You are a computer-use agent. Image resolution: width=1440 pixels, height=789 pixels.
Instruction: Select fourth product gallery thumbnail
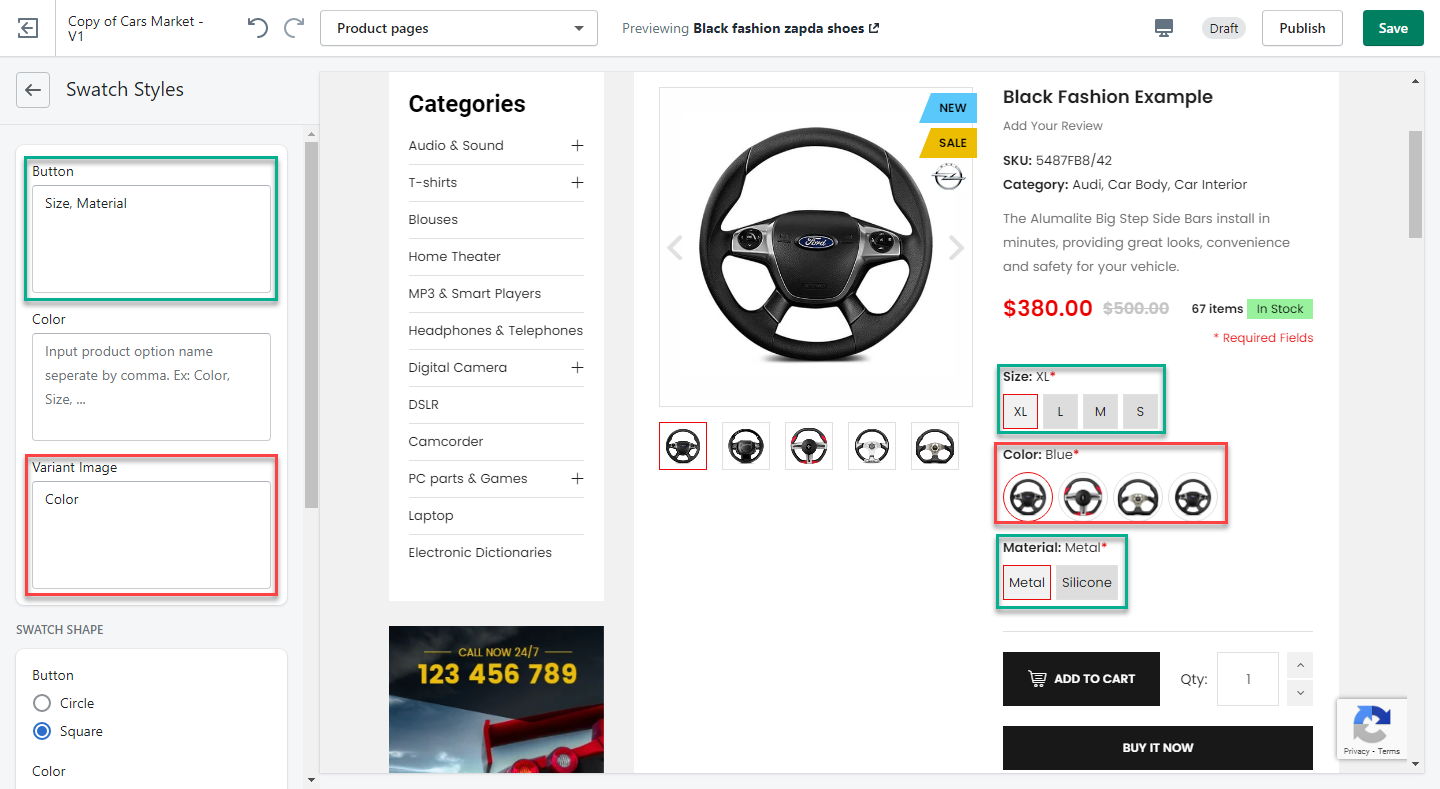[x=872, y=446]
